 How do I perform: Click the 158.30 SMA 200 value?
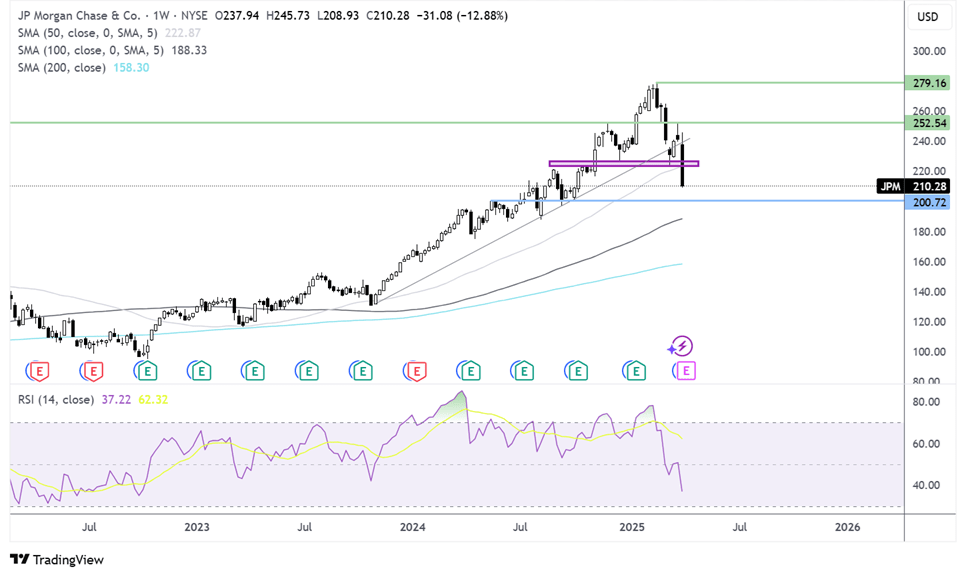tap(131, 67)
